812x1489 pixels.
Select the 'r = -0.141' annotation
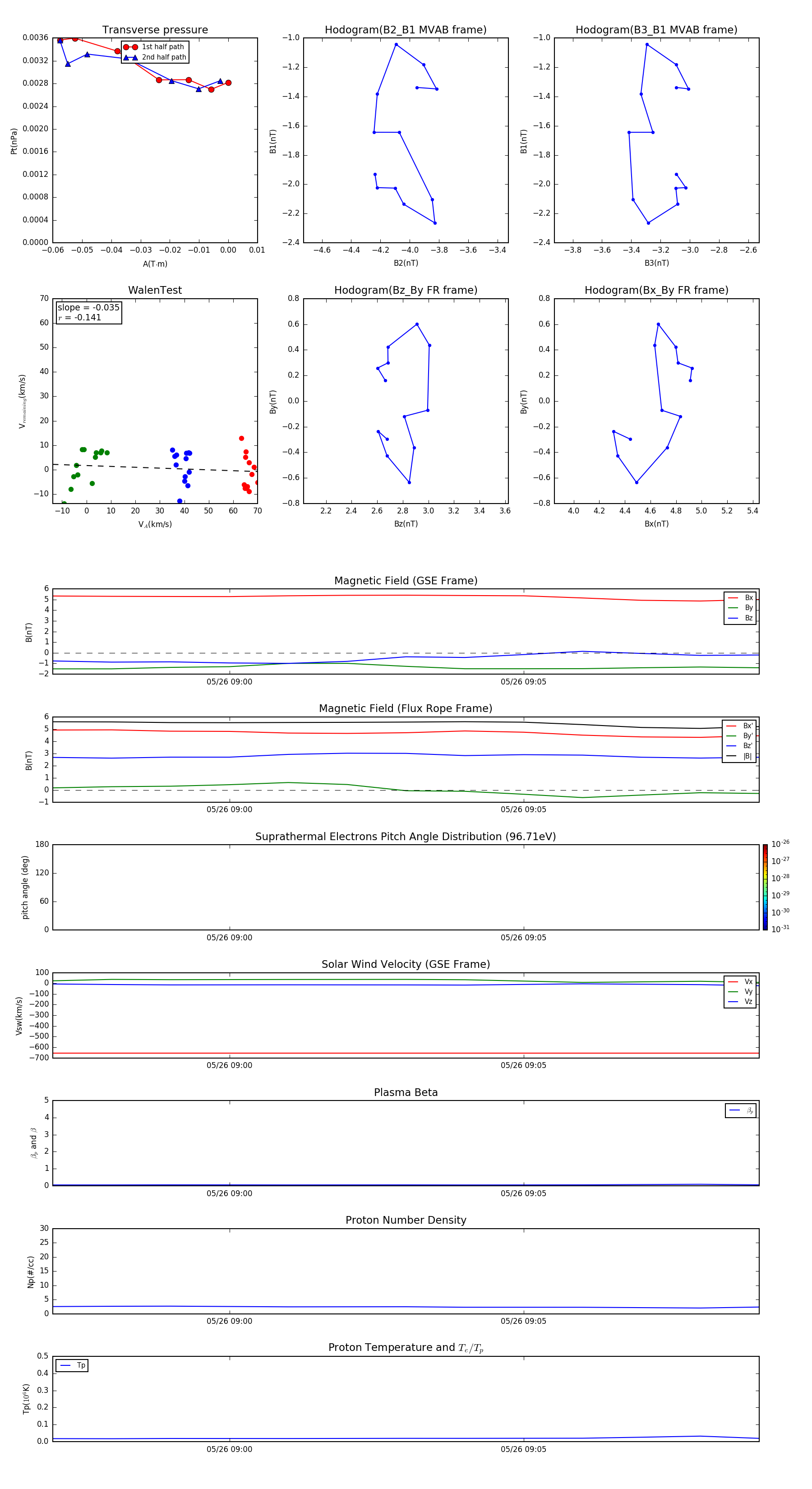click(80, 317)
